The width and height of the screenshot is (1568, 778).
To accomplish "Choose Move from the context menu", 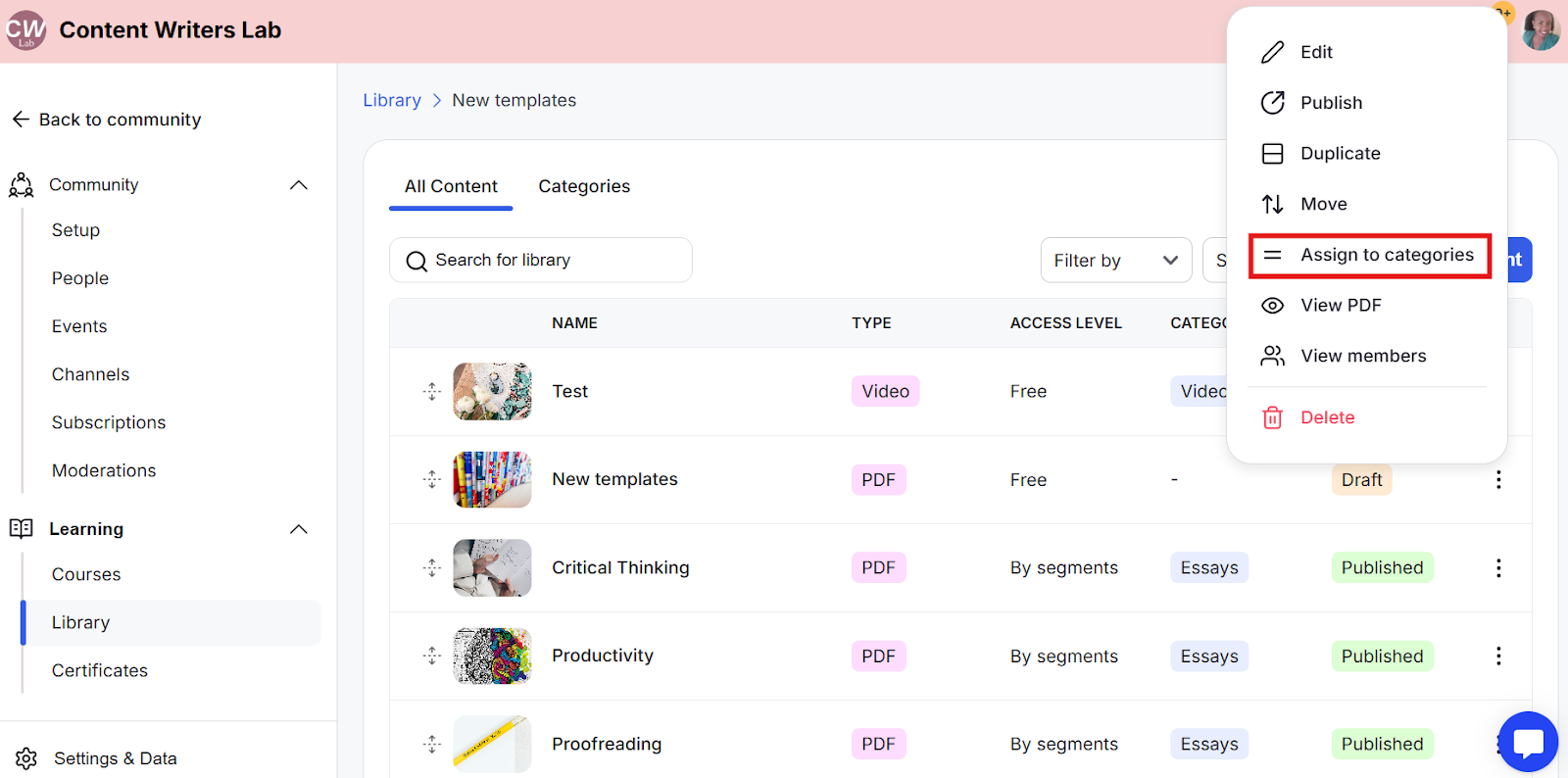I will pos(1323,205).
